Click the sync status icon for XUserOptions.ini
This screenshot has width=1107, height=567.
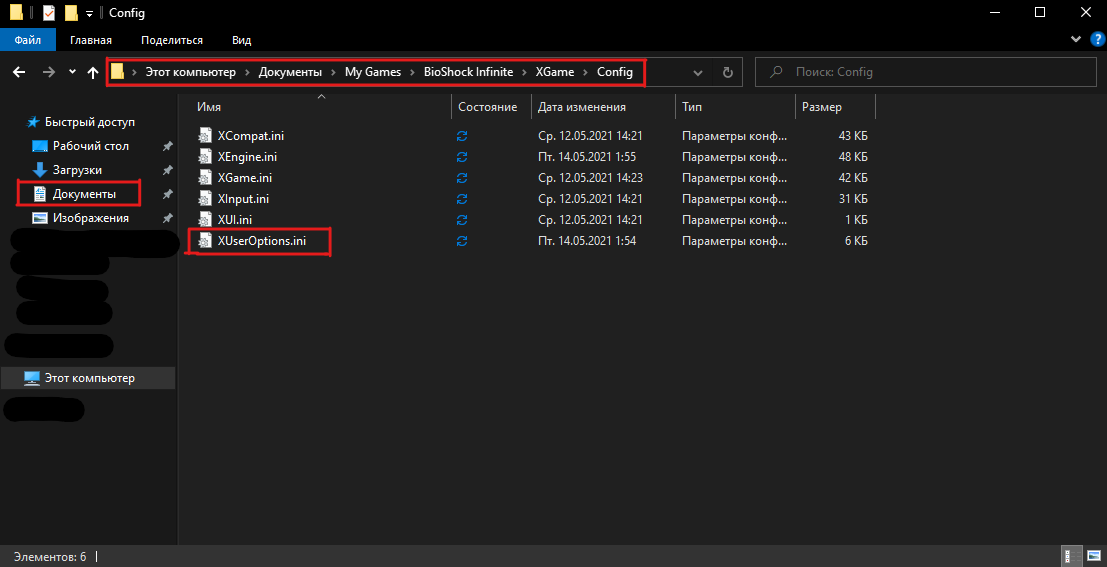pyautogui.click(x=462, y=241)
